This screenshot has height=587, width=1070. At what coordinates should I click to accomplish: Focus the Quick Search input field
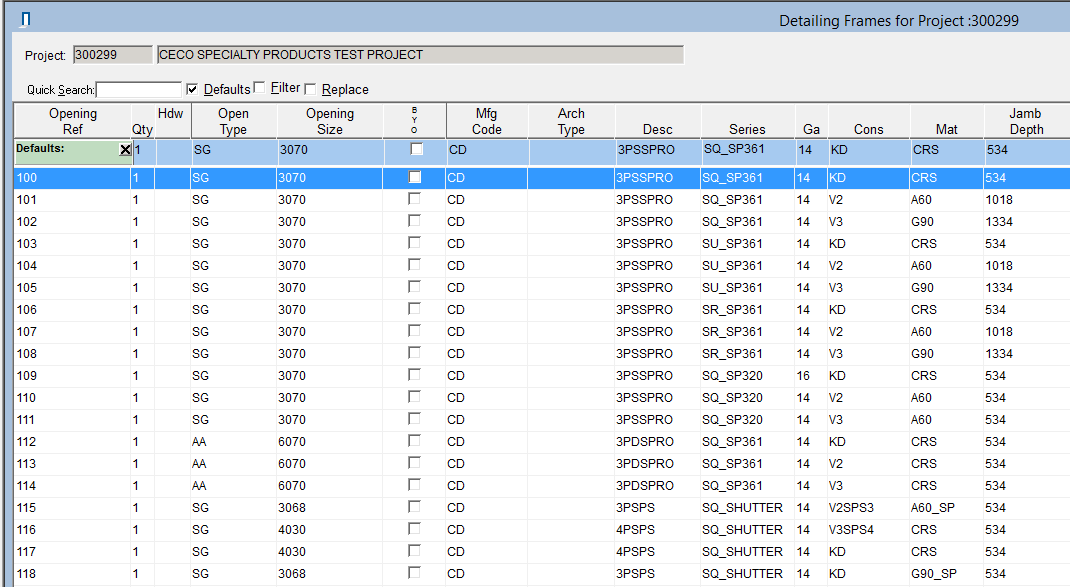pos(139,90)
